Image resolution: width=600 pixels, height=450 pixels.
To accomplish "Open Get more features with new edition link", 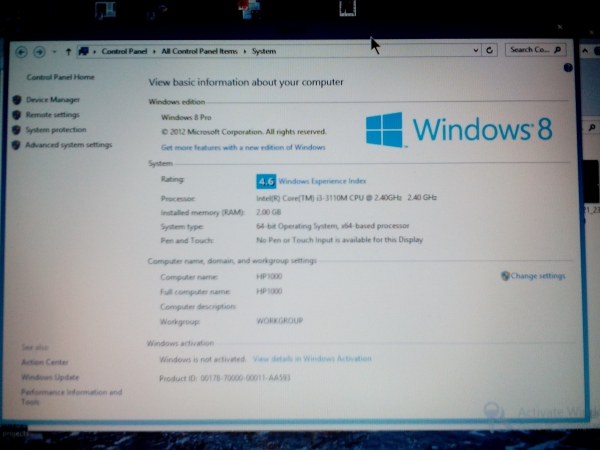I will point(243,147).
